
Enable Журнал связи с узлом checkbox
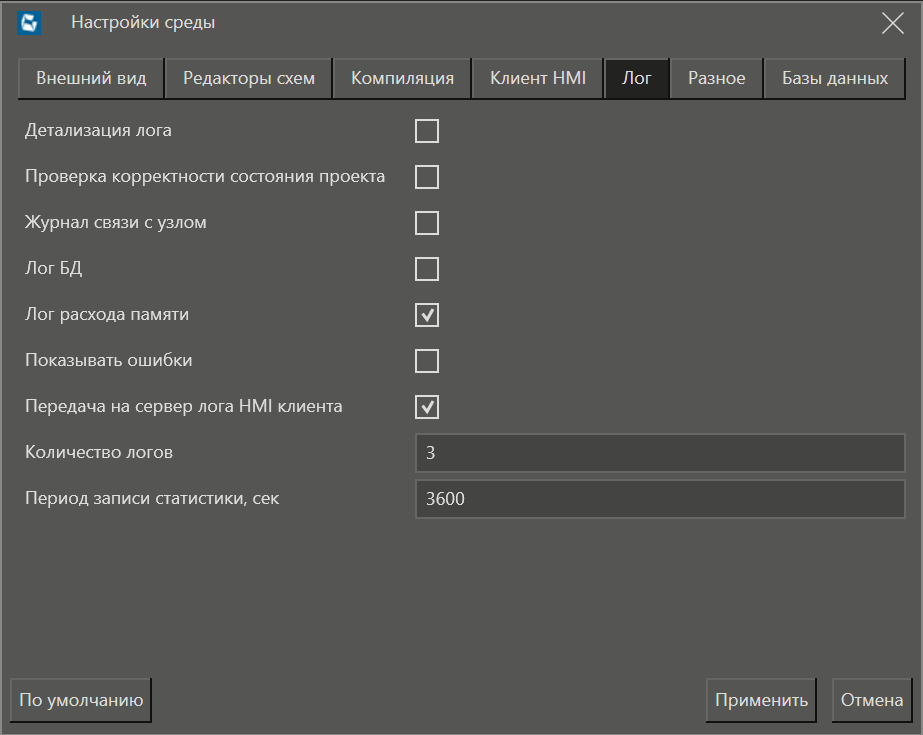point(427,223)
